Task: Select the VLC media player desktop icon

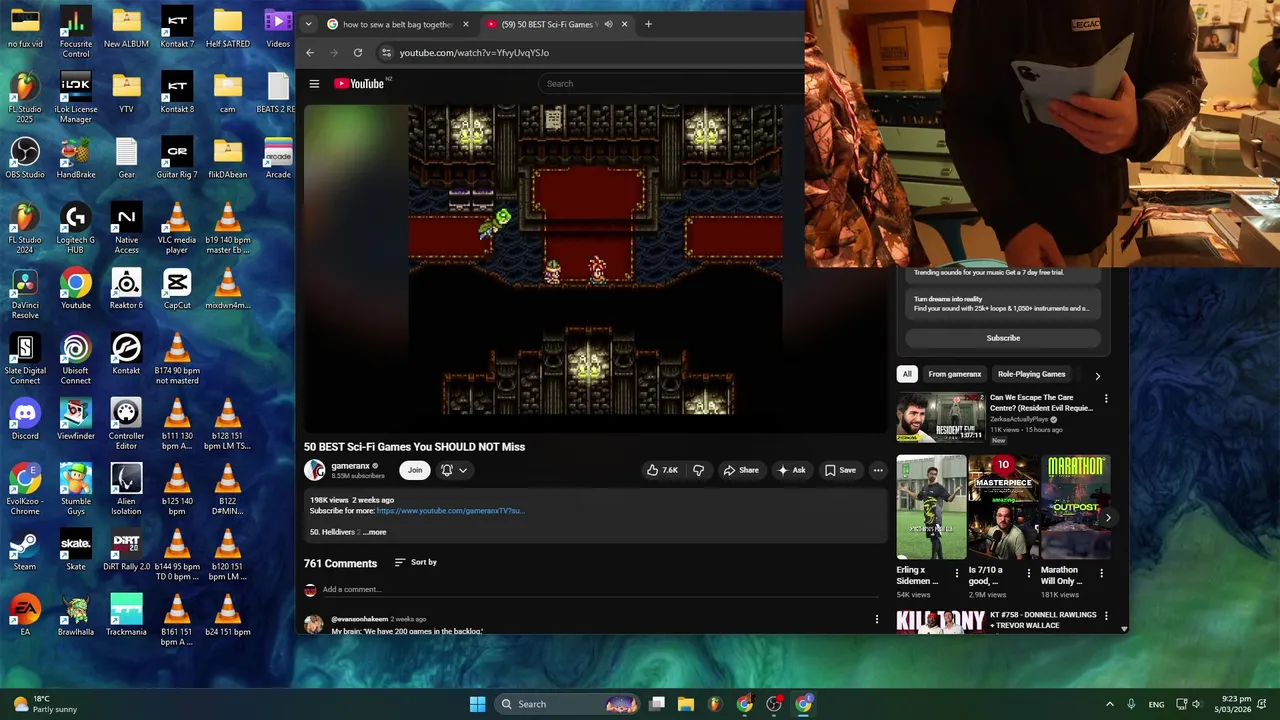Action: click(x=177, y=228)
